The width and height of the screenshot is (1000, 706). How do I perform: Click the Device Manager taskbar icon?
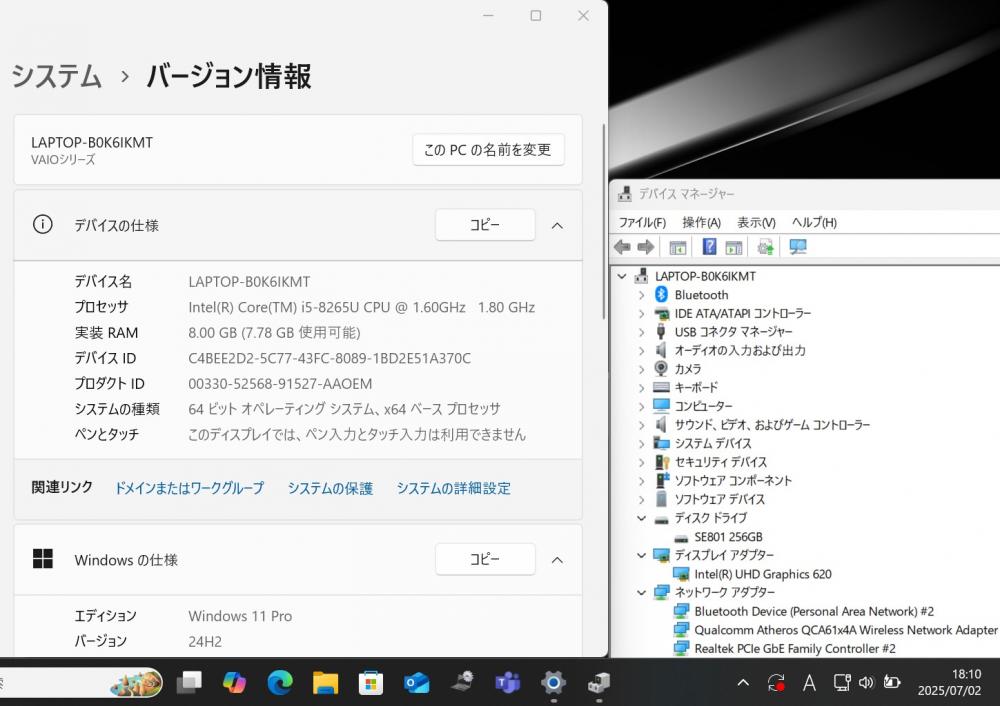point(598,682)
